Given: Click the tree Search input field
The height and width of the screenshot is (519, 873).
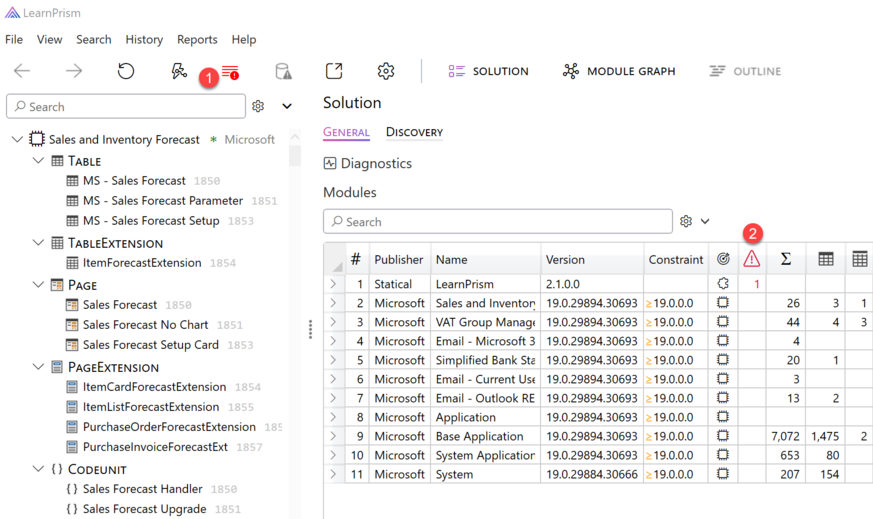Looking at the screenshot, I should (126, 106).
